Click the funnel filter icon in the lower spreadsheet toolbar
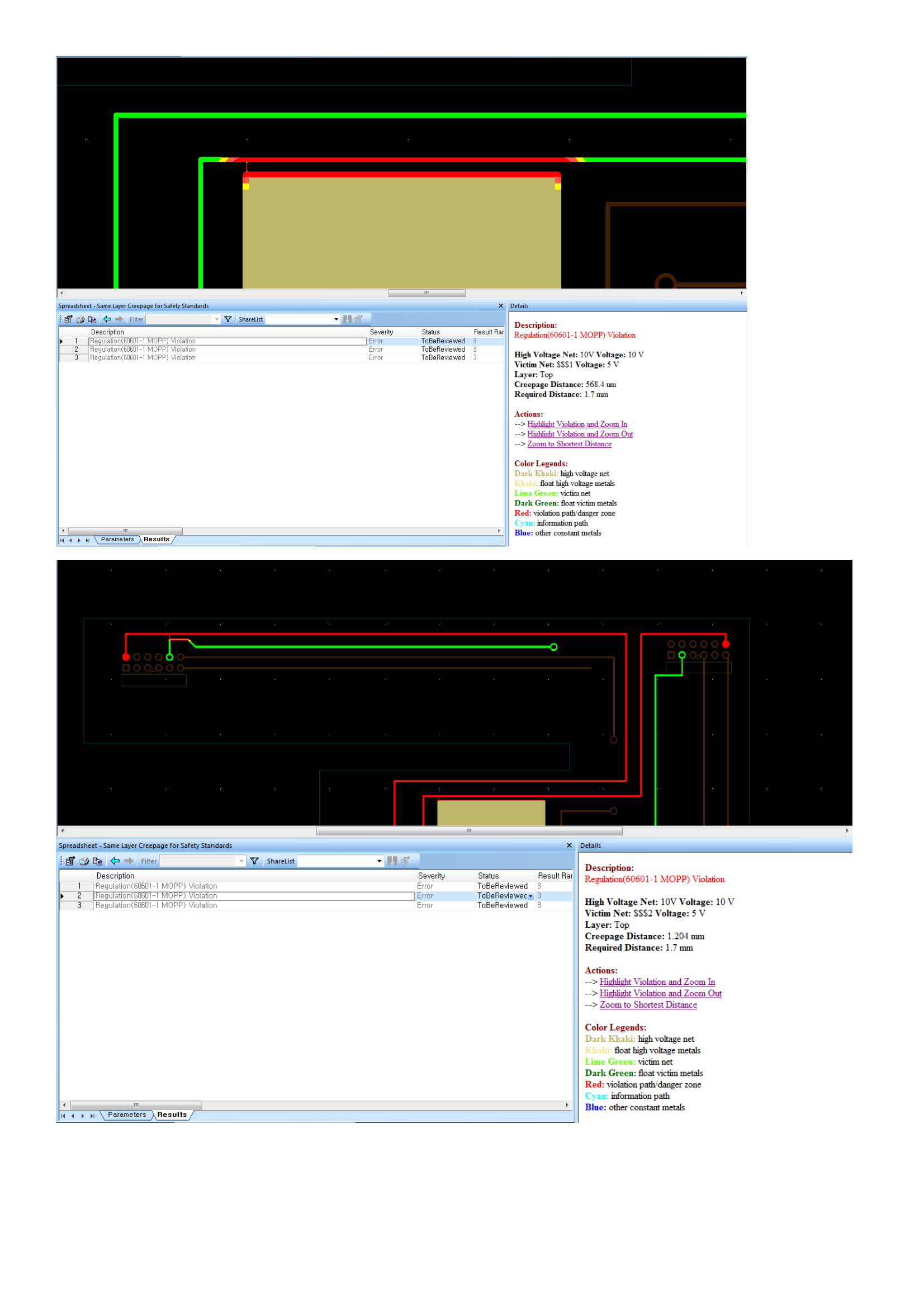This screenshot has height=1308, width=924. click(x=254, y=861)
